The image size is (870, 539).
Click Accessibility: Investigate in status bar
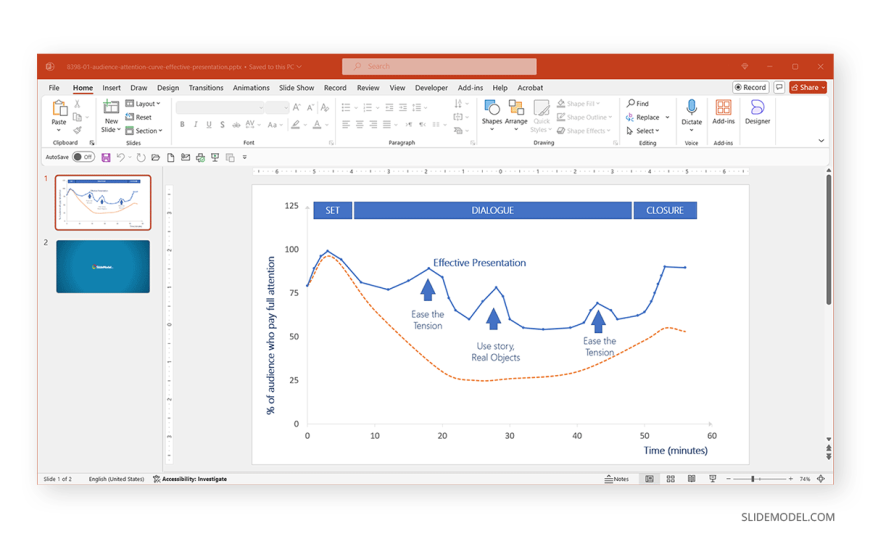[190, 479]
